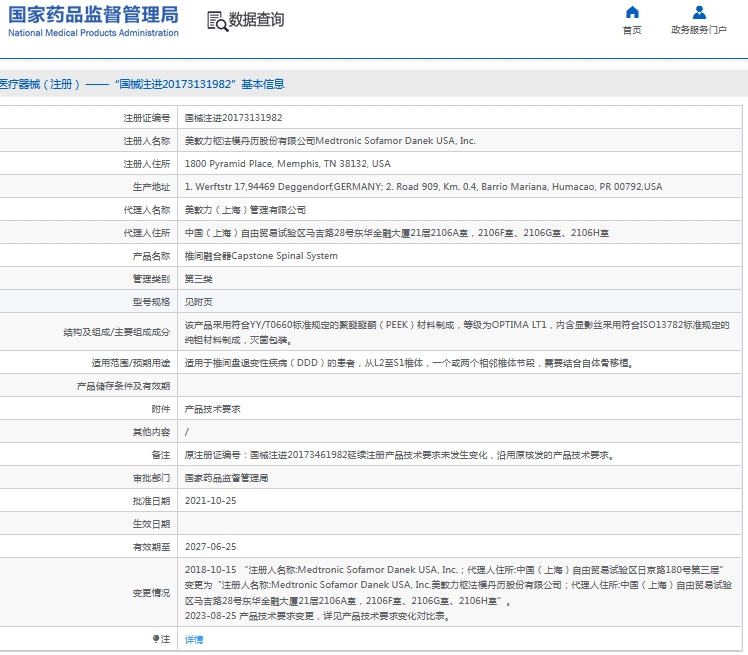Click the home icon labeled 首页
748x655 pixels.
point(632,12)
